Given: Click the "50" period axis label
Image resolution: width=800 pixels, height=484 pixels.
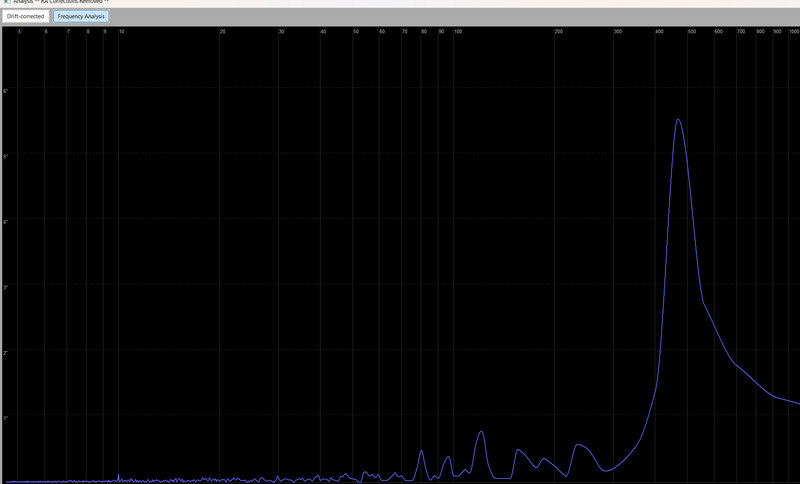Looking at the screenshot, I should (x=356, y=32).
